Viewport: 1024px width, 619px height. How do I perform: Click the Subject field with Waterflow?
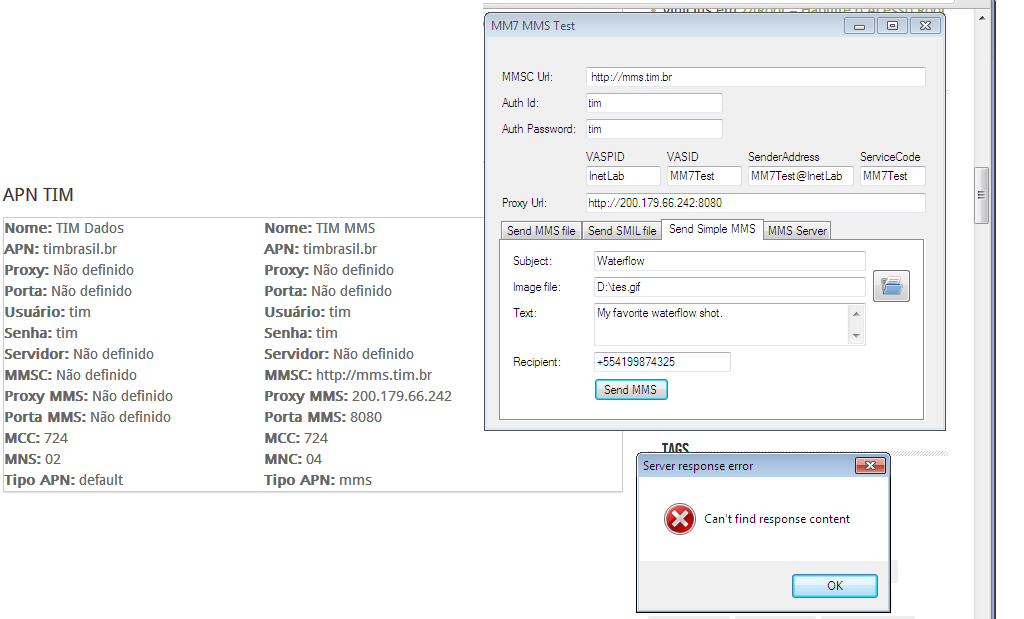click(729, 261)
